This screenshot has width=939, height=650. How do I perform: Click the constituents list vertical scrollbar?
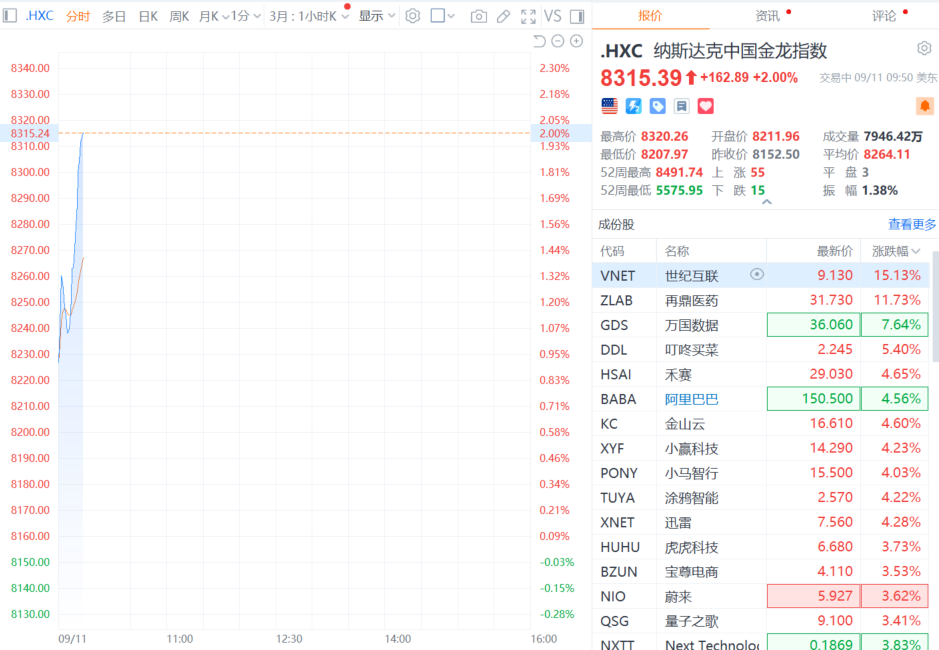click(x=935, y=306)
